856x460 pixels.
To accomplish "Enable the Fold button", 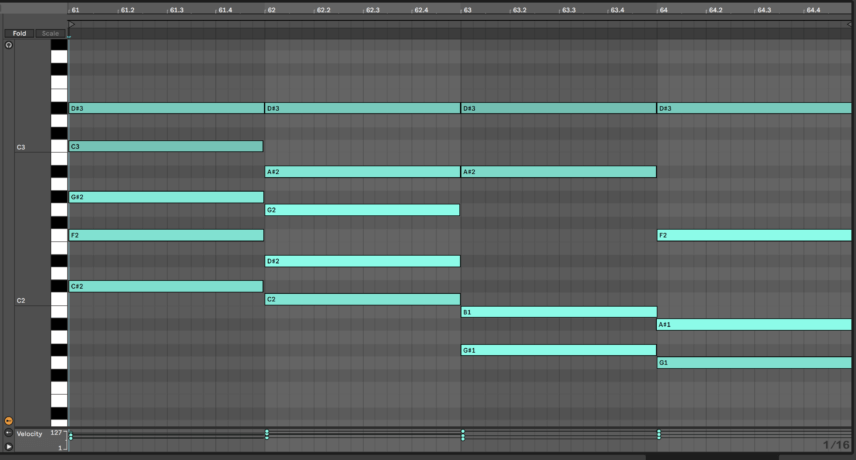I will [19, 33].
